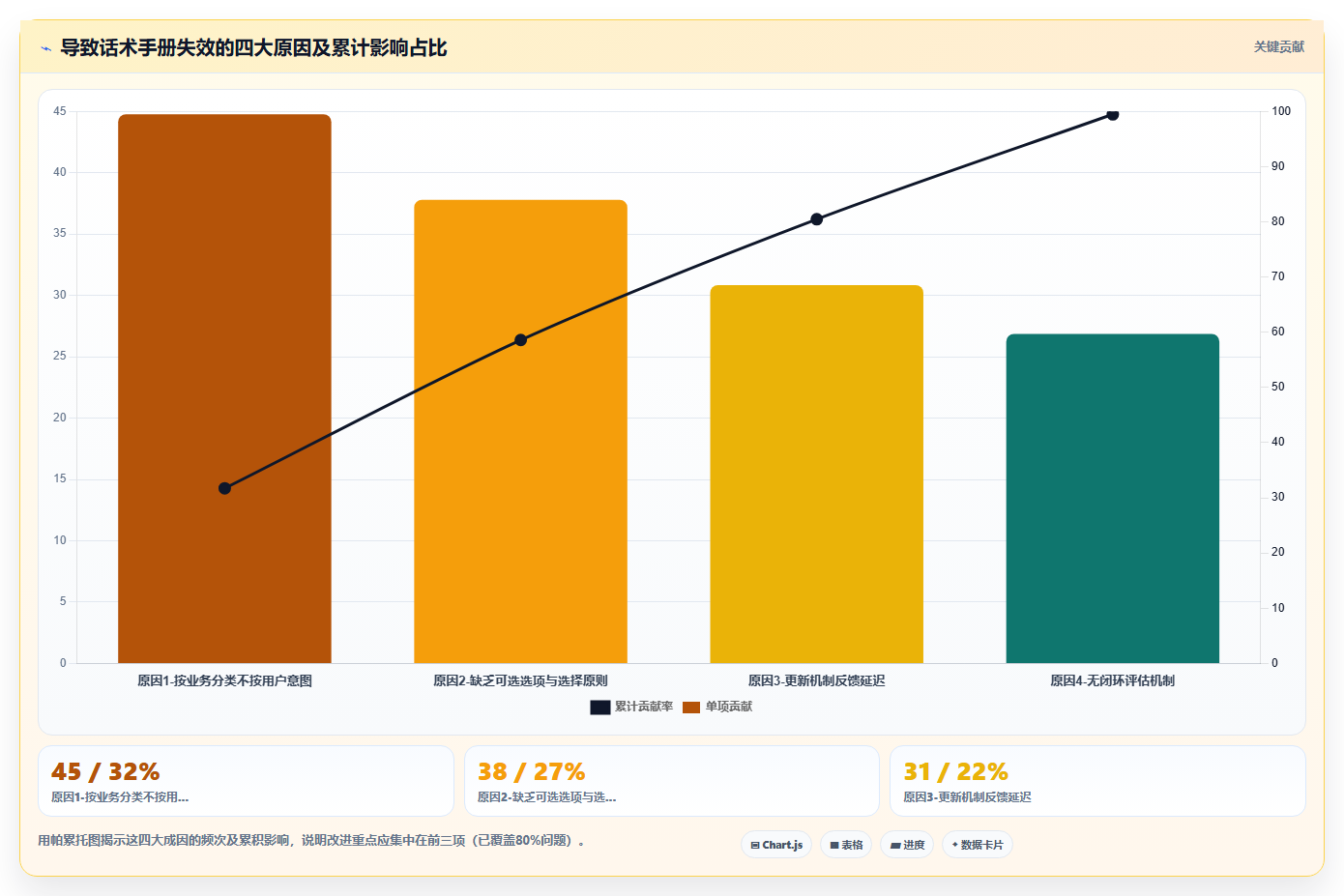Viewport: 1344px width, 896px height.
Task: Click the 关键贡献 label in header
Action: coord(1278,46)
